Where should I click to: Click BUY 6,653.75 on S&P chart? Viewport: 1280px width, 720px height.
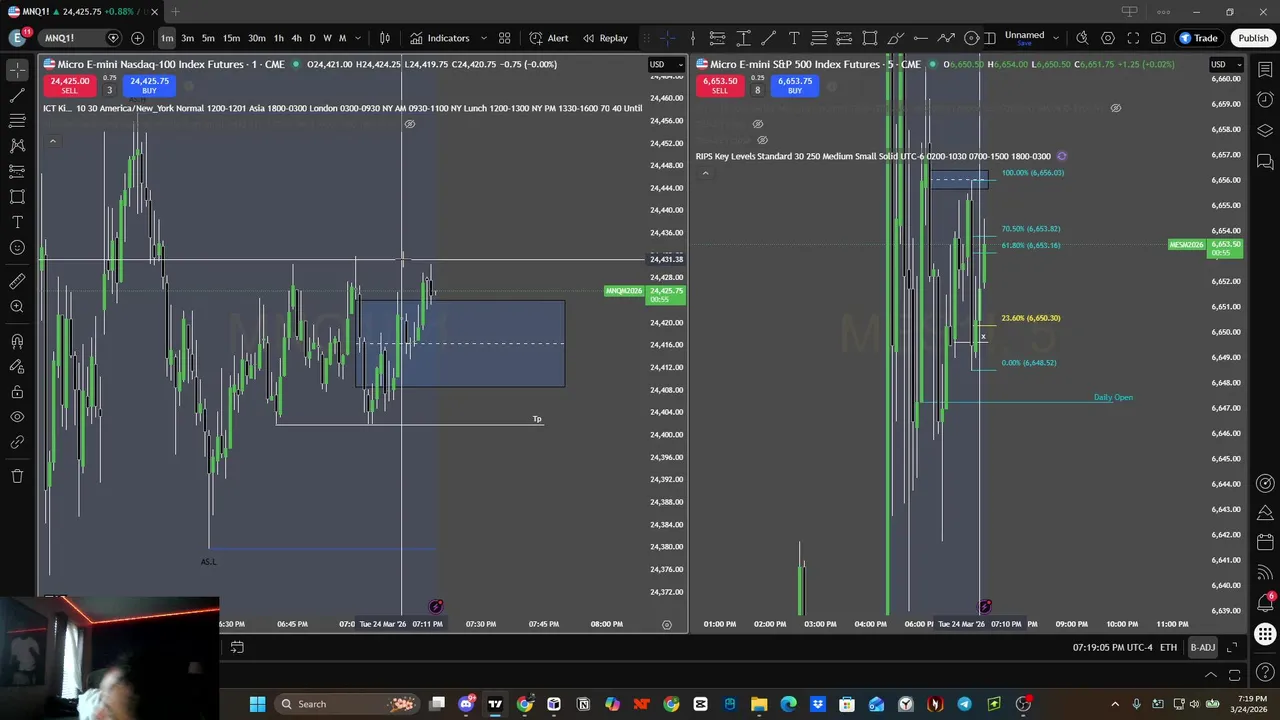pyautogui.click(x=794, y=85)
